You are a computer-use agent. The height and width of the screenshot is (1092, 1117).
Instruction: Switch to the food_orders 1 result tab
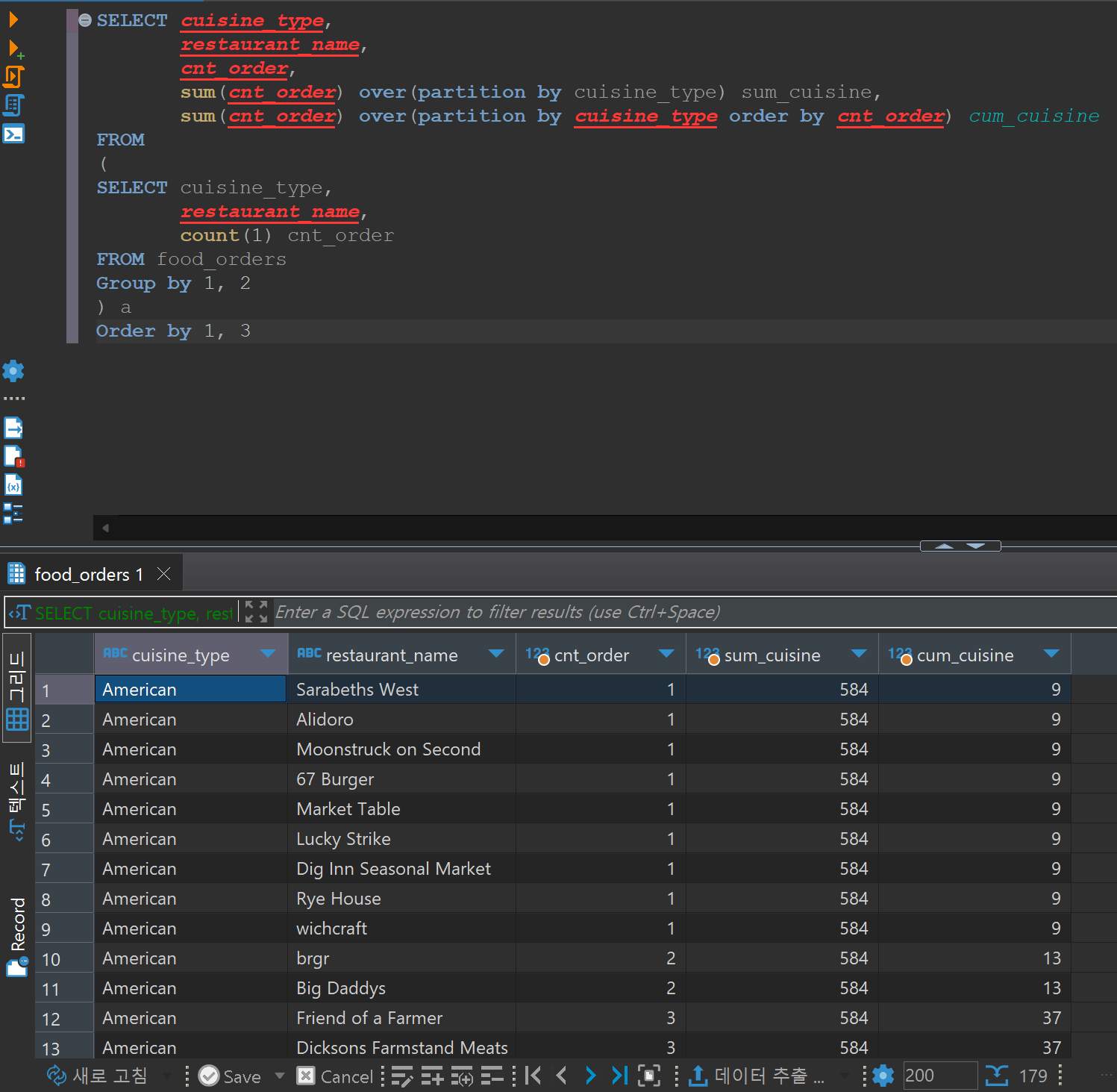pos(88,575)
